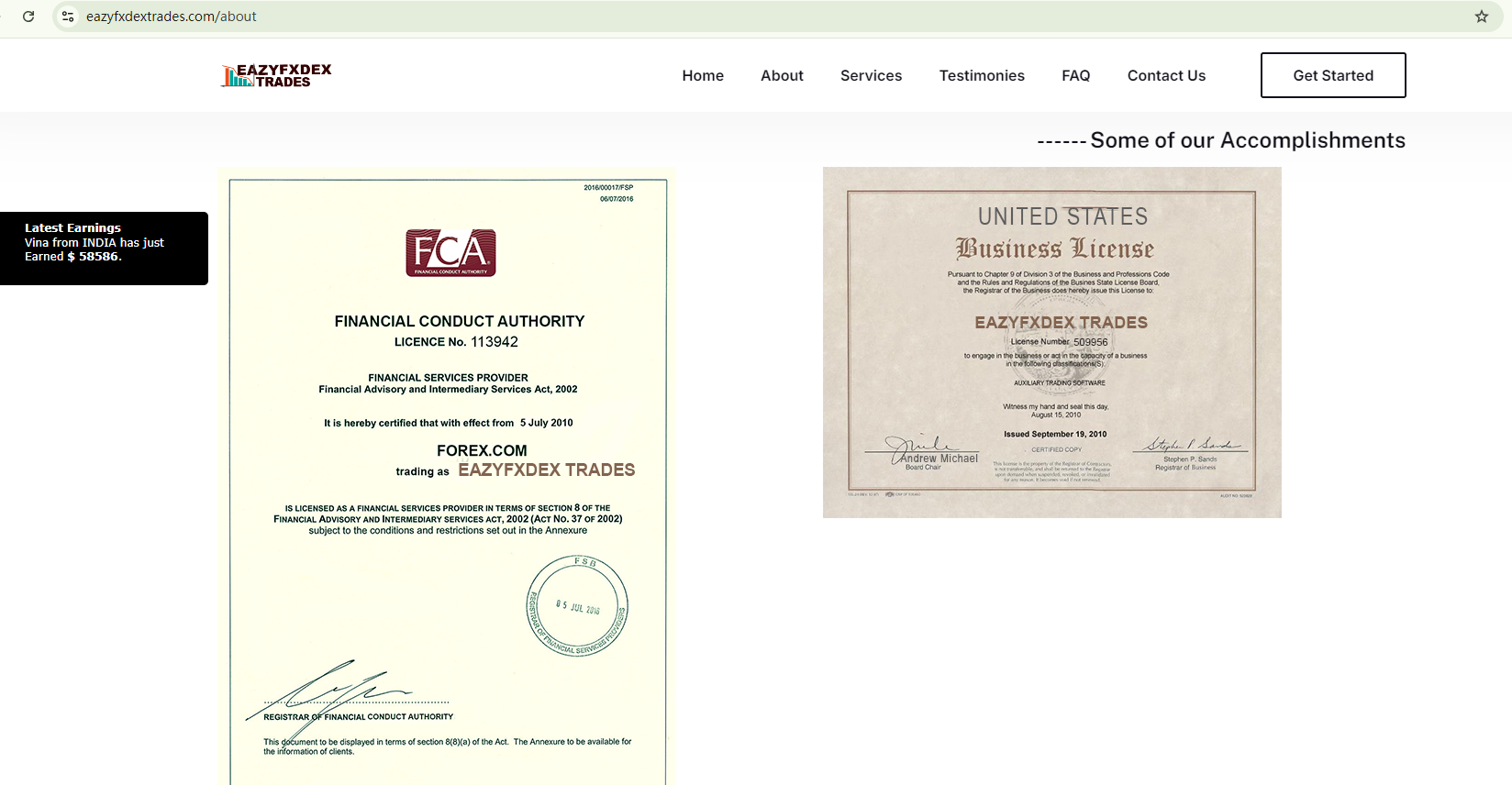The width and height of the screenshot is (1512, 785).
Task: Click 'FINANCIAL SERVICES PROVIDER' heading on certificate
Action: coord(448,378)
